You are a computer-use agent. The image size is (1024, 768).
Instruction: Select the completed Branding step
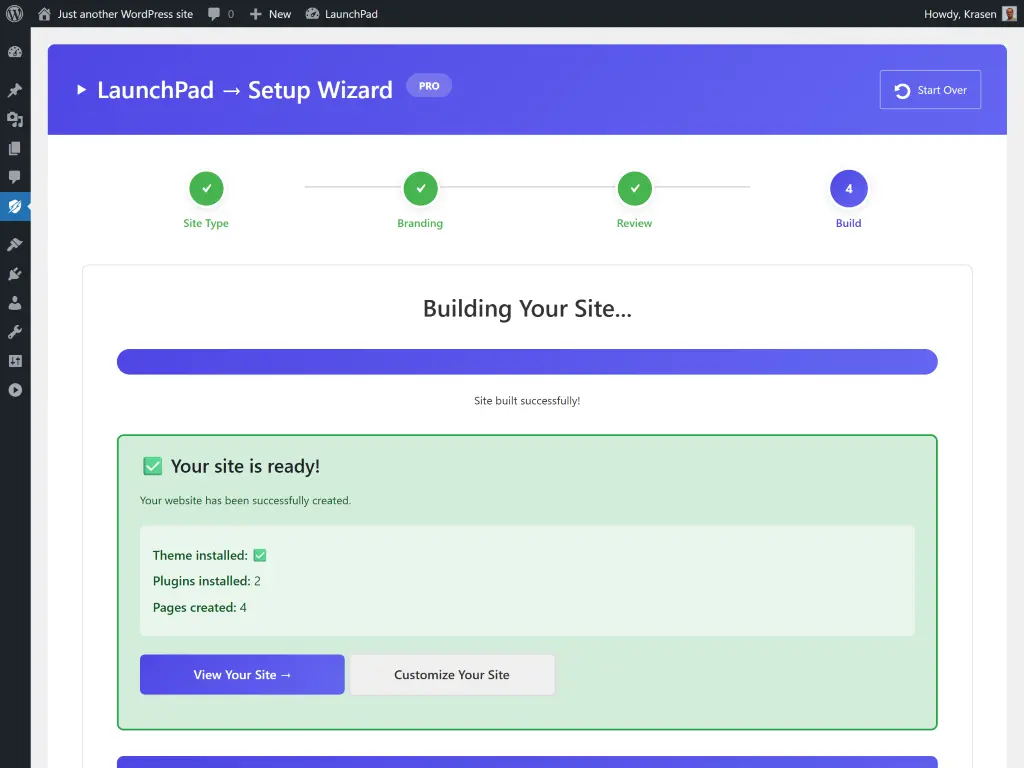coord(420,188)
